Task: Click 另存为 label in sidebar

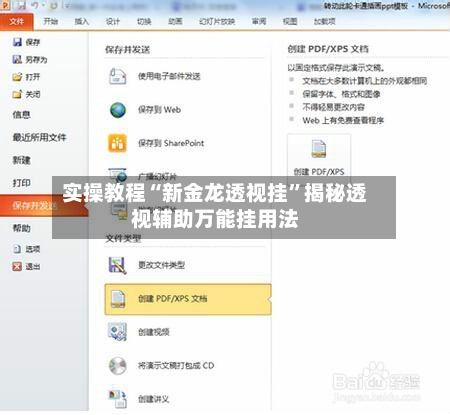Action: pyautogui.click(x=36, y=60)
